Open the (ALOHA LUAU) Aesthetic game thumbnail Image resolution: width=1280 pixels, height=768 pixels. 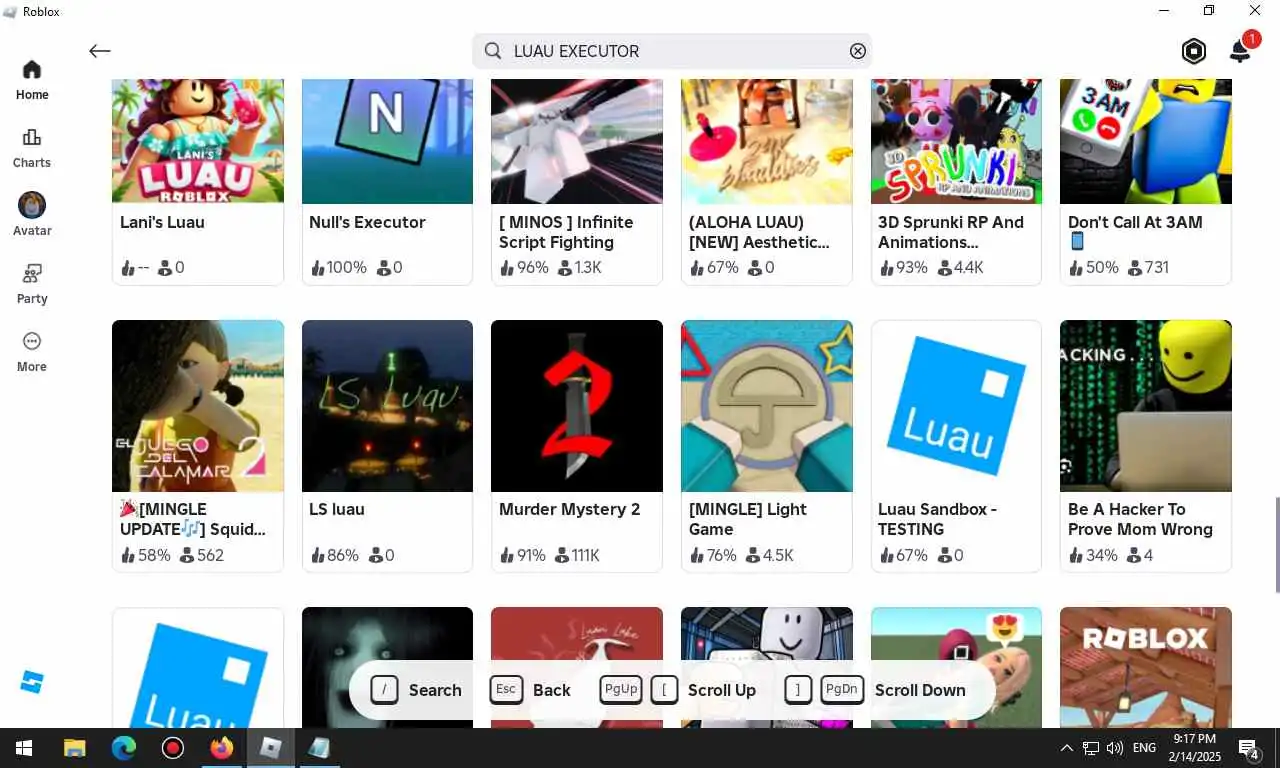(x=767, y=141)
